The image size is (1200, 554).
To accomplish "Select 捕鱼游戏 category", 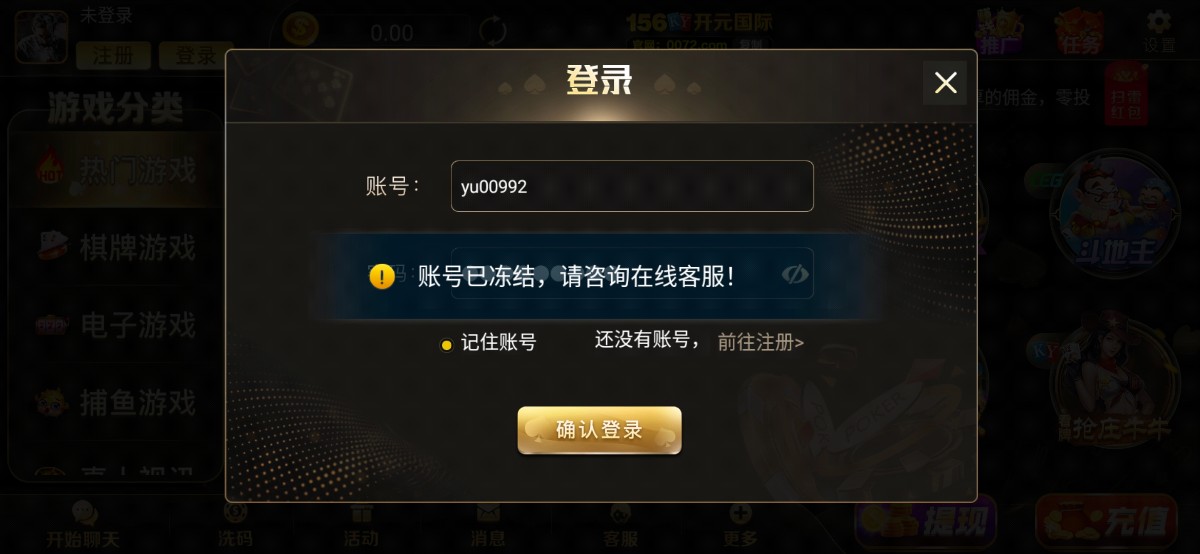I will [x=116, y=403].
